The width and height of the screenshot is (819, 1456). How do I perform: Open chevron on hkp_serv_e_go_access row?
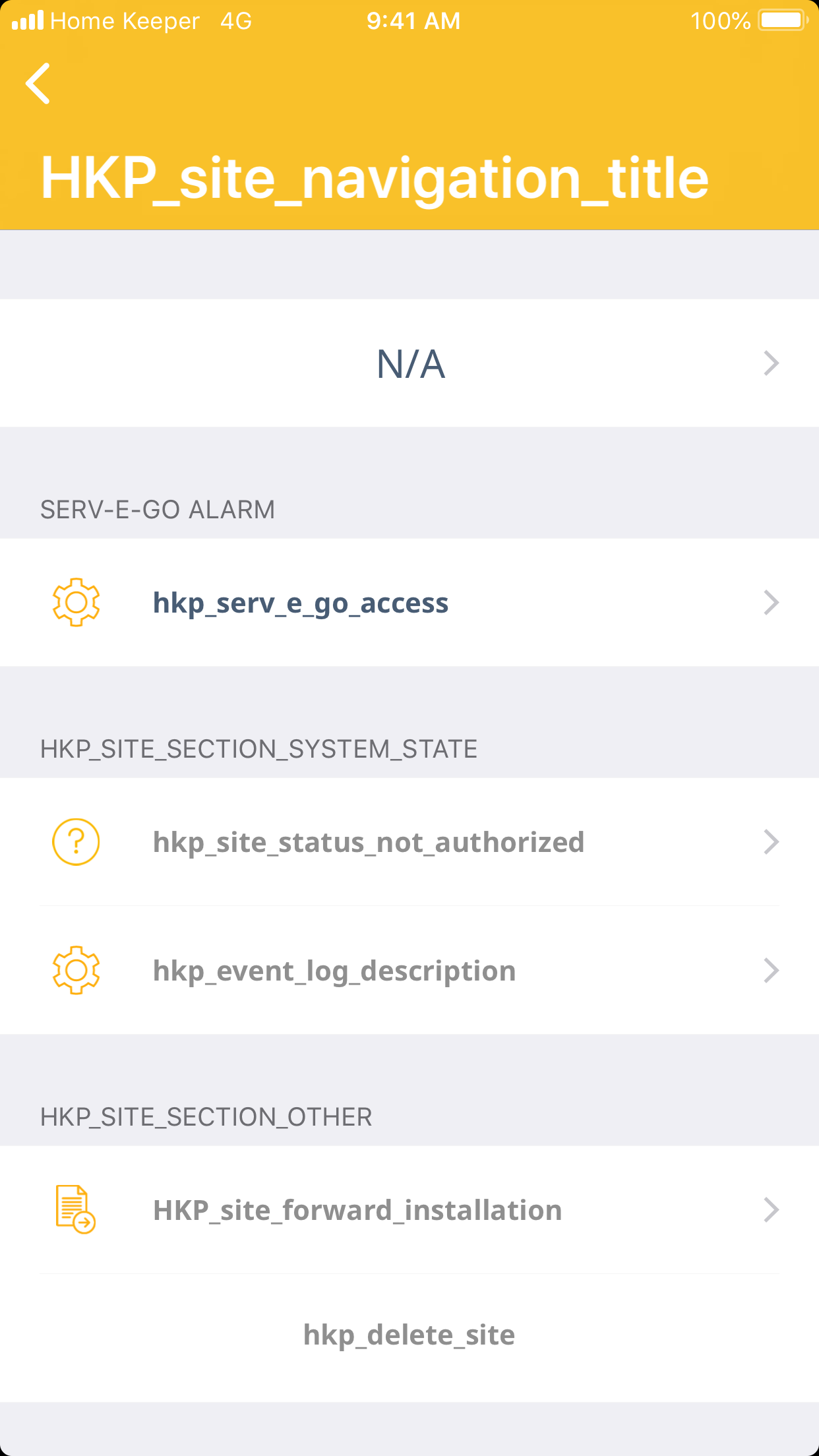[x=771, y=603]
